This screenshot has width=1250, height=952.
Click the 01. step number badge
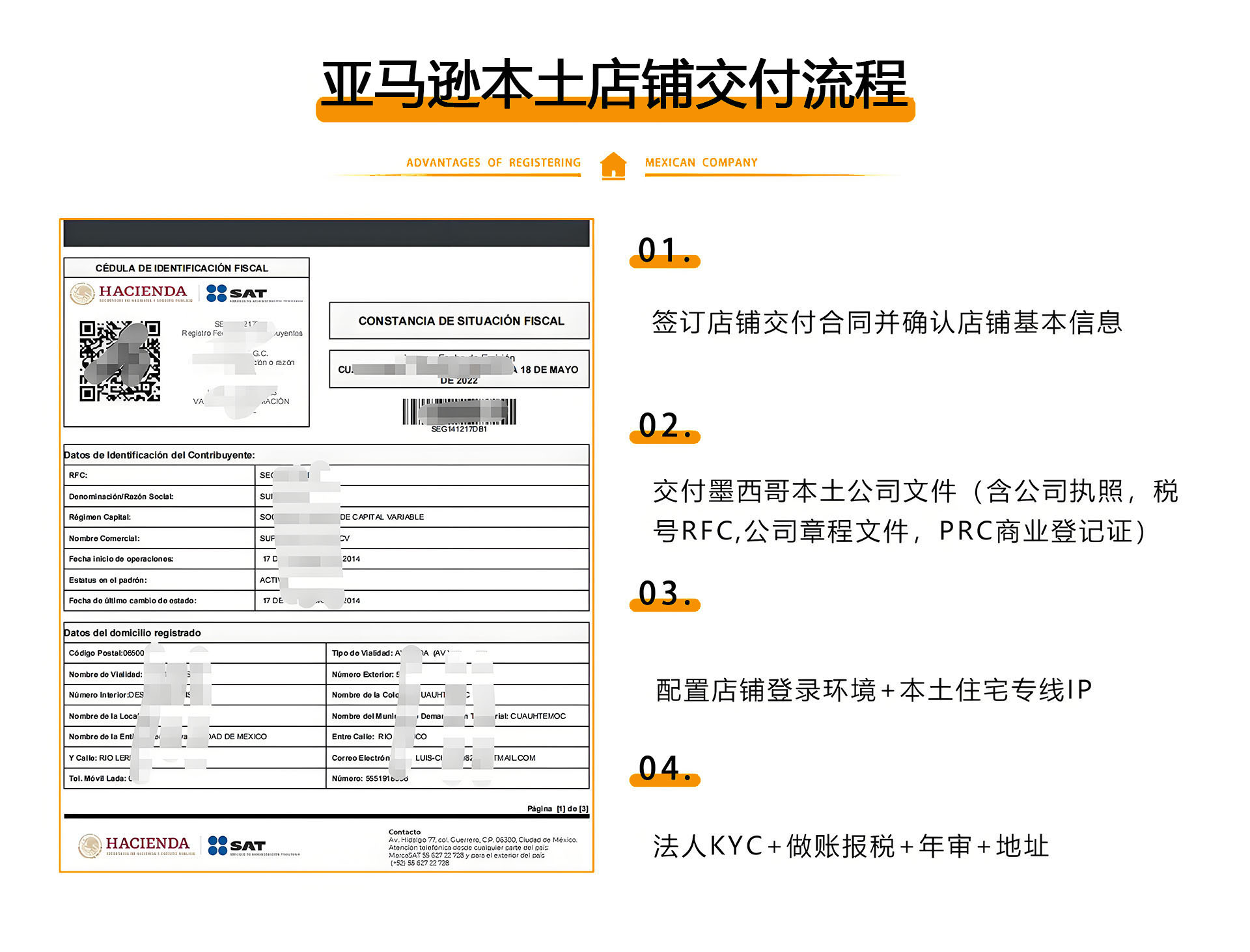664,251
